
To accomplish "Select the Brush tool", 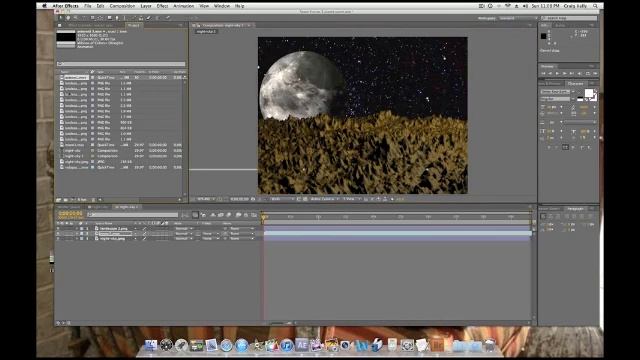I will (x=133, y=18).
